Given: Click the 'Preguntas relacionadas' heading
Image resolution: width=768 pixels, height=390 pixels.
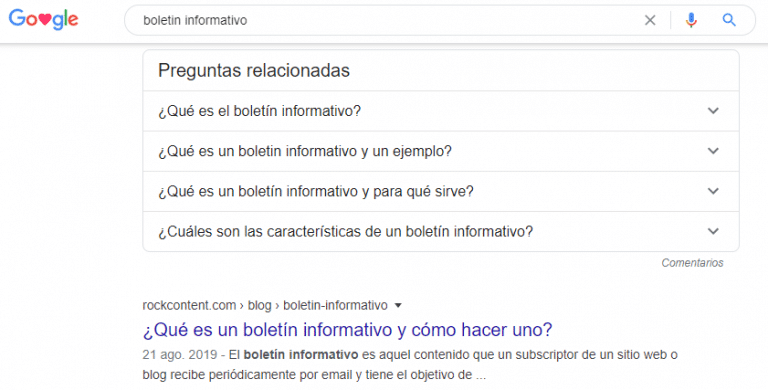Looking at the screenshot, I should tap(254, 71).
